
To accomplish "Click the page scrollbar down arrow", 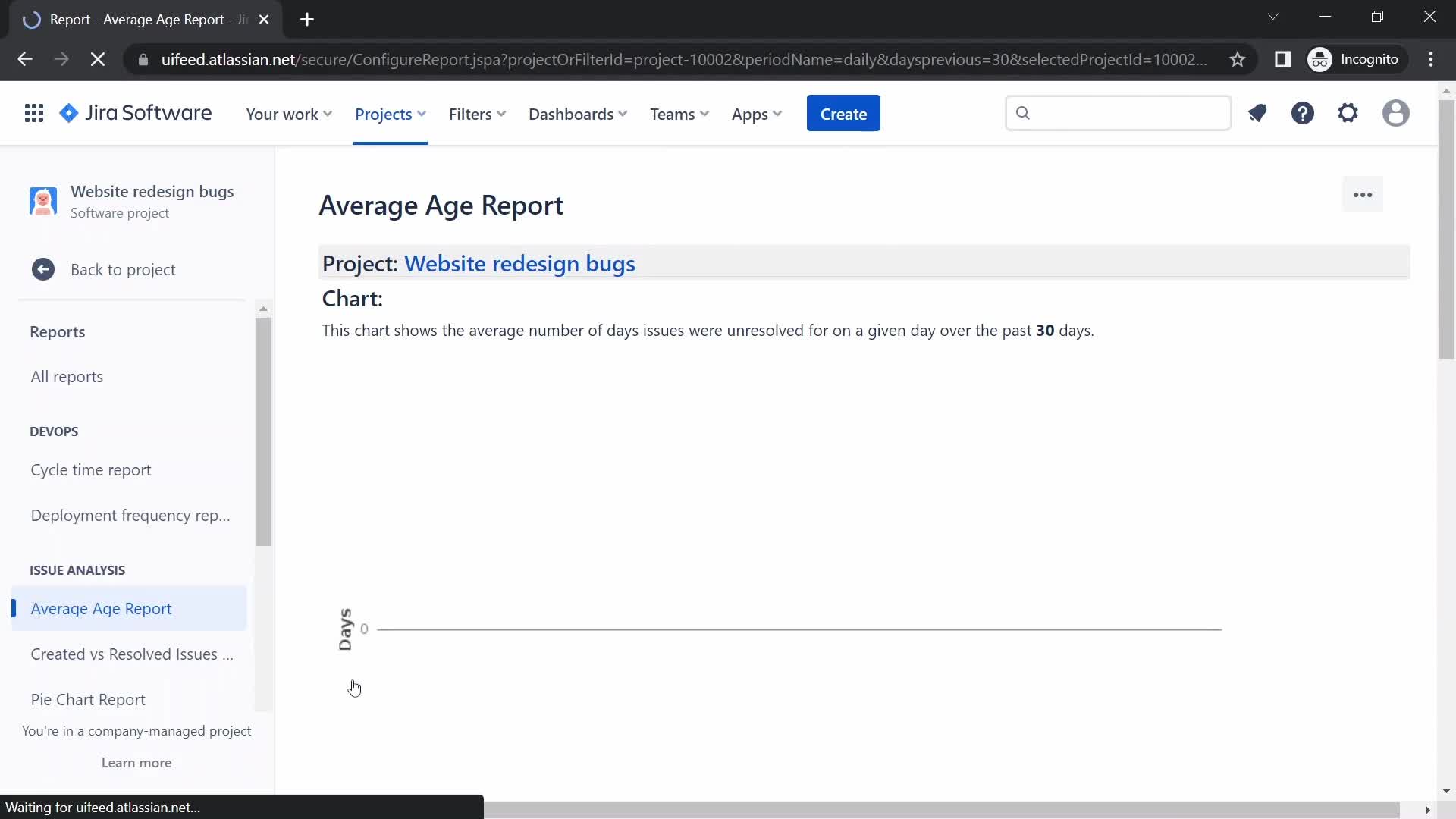I will [1446, 791].
